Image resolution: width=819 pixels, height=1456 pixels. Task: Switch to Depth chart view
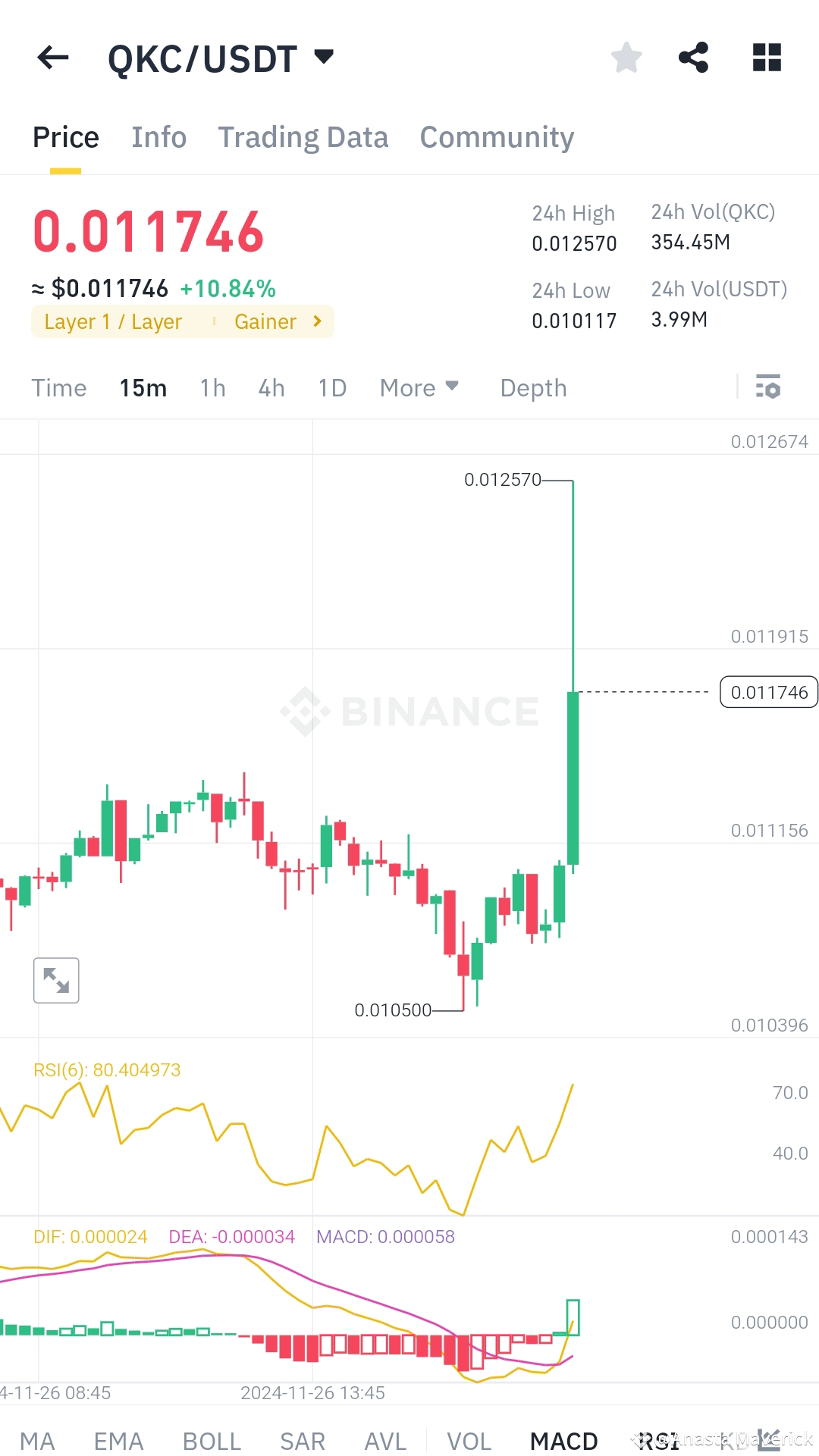point(533,387)
